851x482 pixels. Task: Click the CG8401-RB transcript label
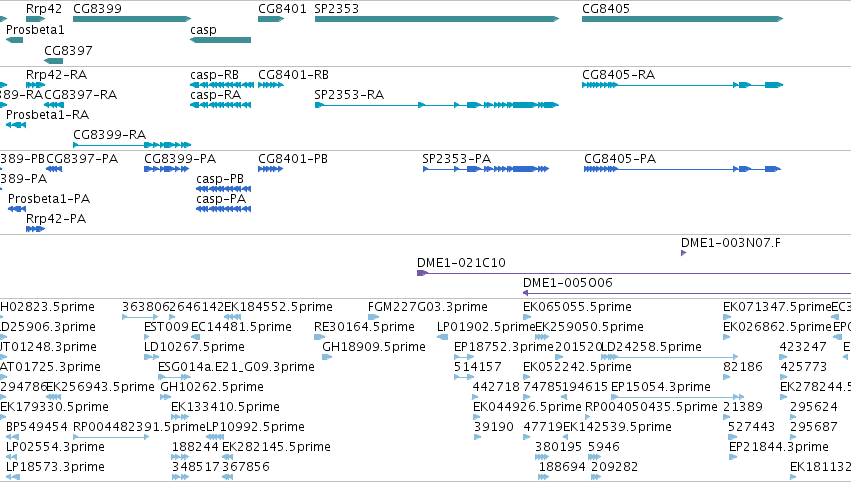(293, 74)
